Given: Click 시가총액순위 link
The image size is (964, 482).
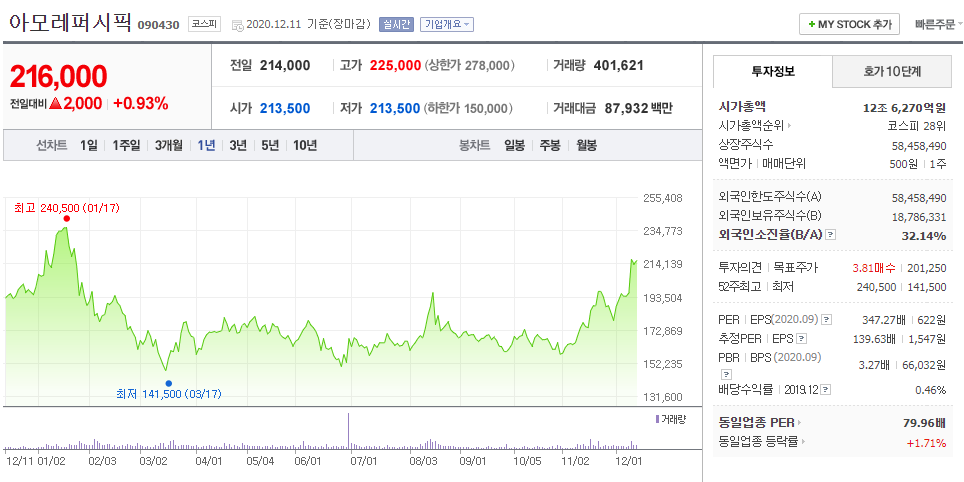Looking at the screenshot, I should point(751,126).
